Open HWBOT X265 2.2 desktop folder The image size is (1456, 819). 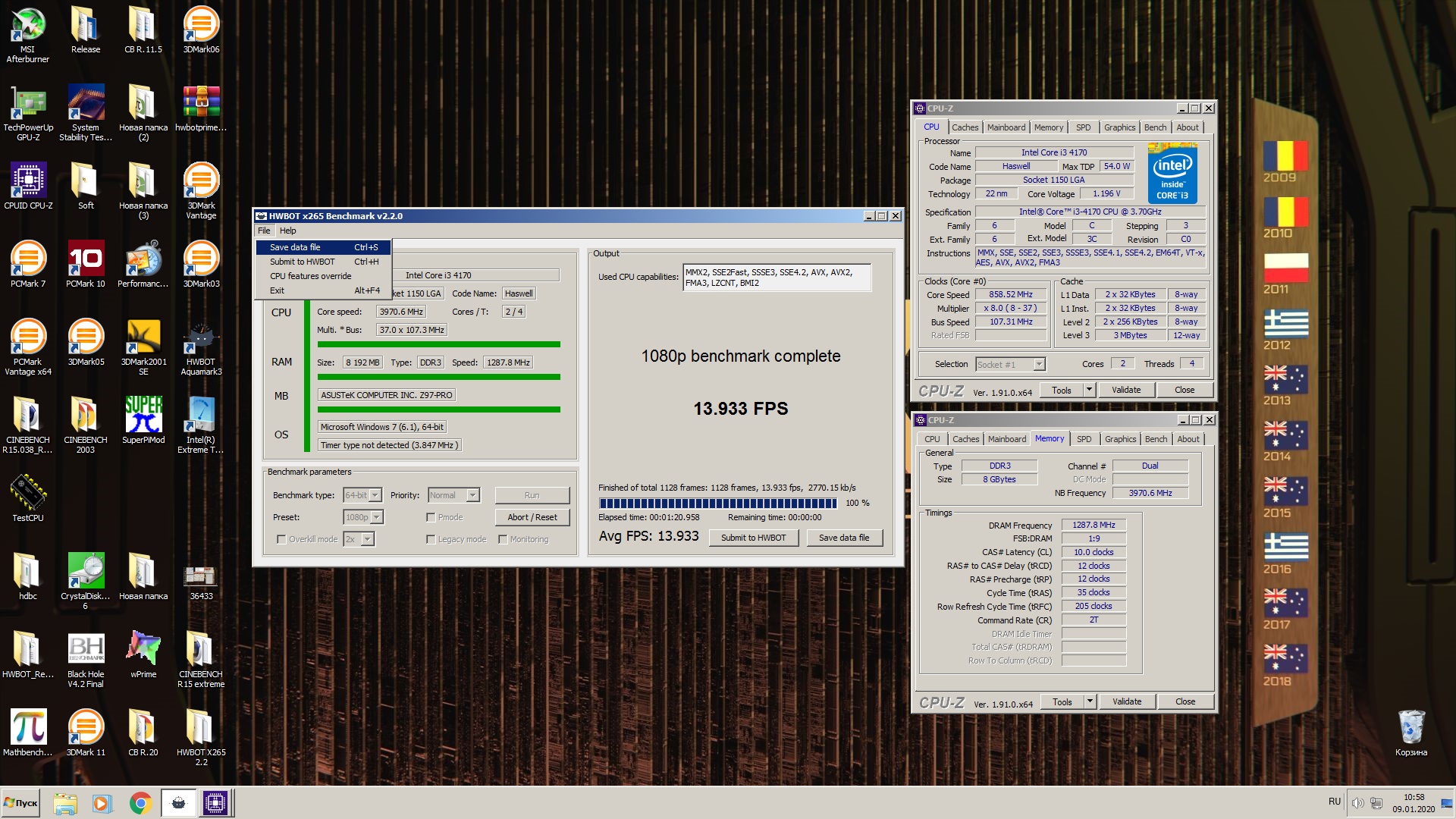coord(201,737)
